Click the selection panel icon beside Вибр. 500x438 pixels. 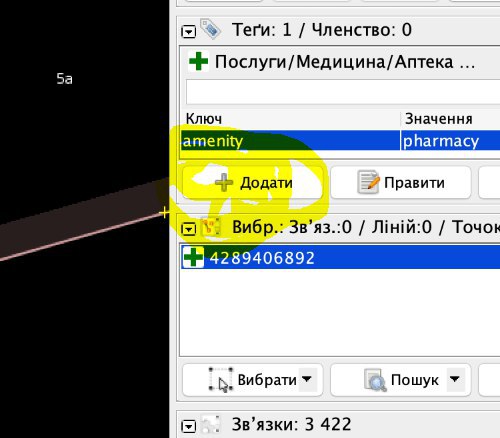[210, 227]
